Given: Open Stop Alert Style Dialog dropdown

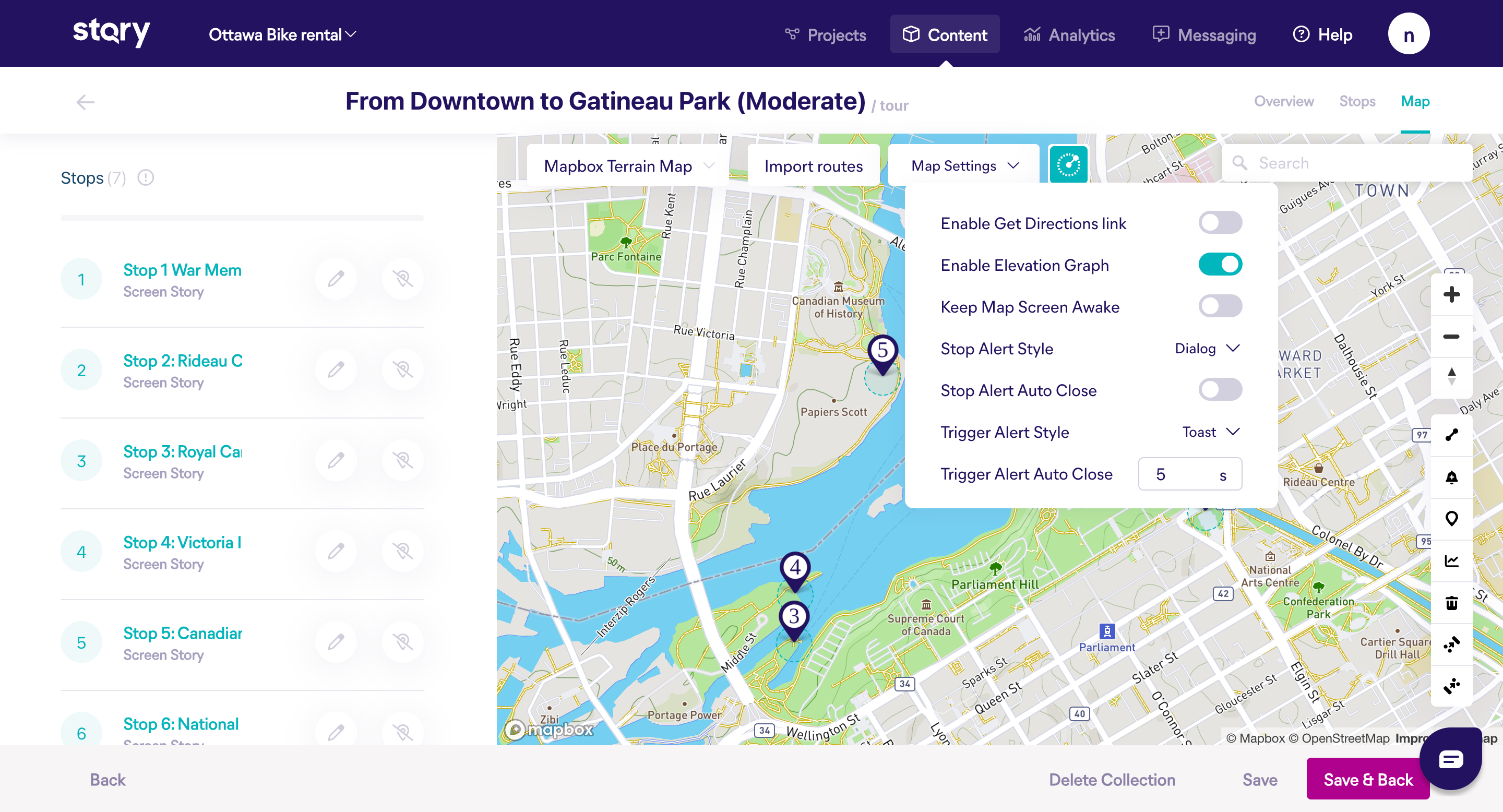Looking at the screenshot, I should pos(1207,348).
